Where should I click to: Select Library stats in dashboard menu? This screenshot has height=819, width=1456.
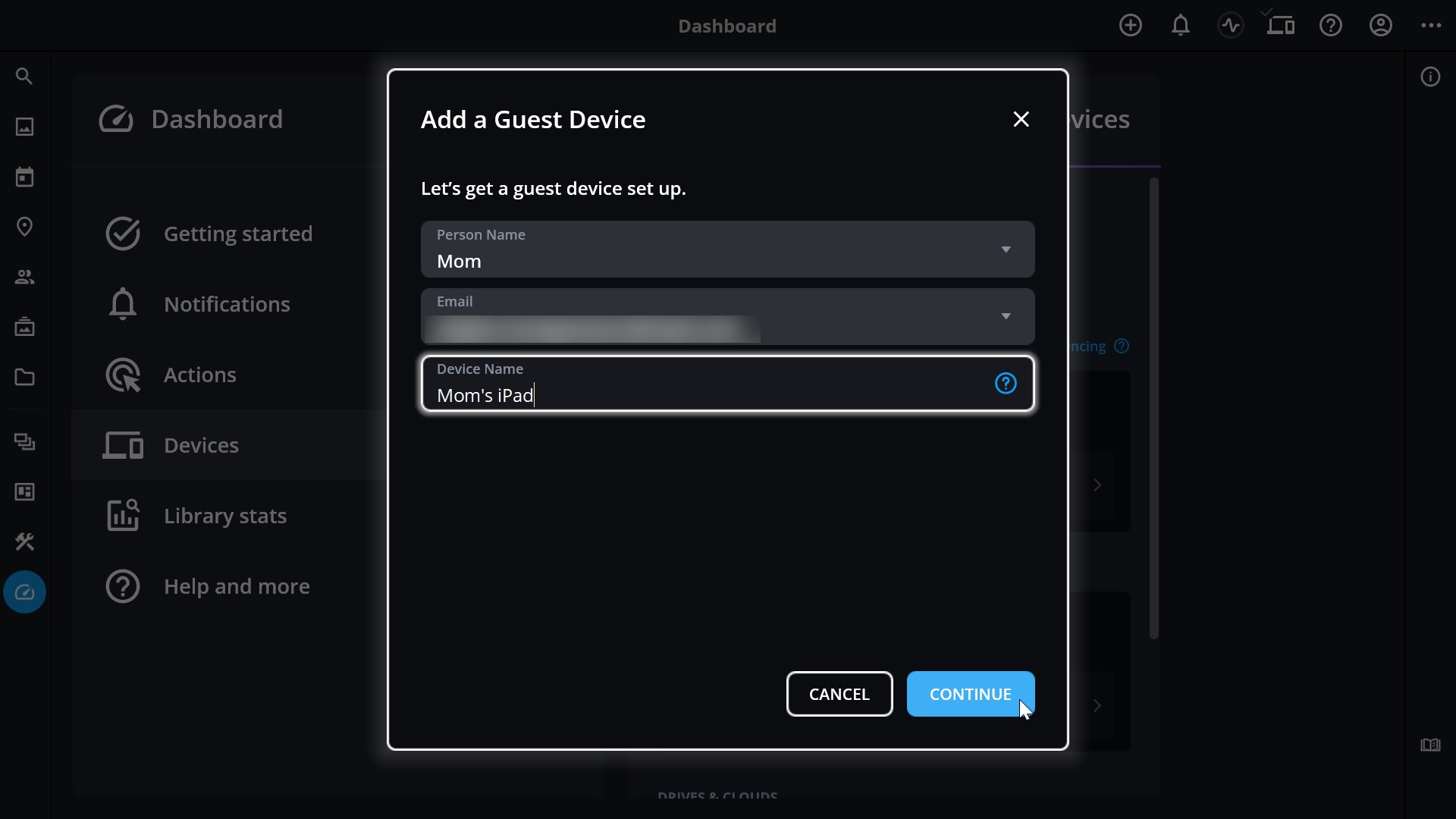tap(224, 516)
